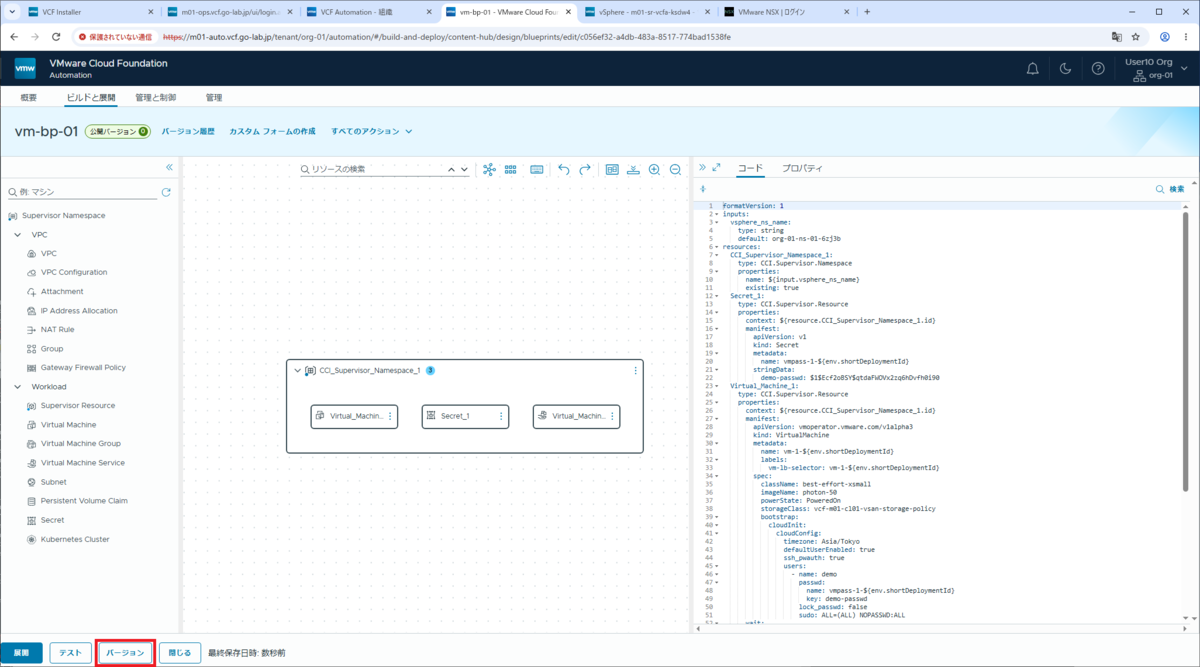Open バージョン履歴 link
The height and width of the screenshot is (667, 1200).
click(188, 132)
